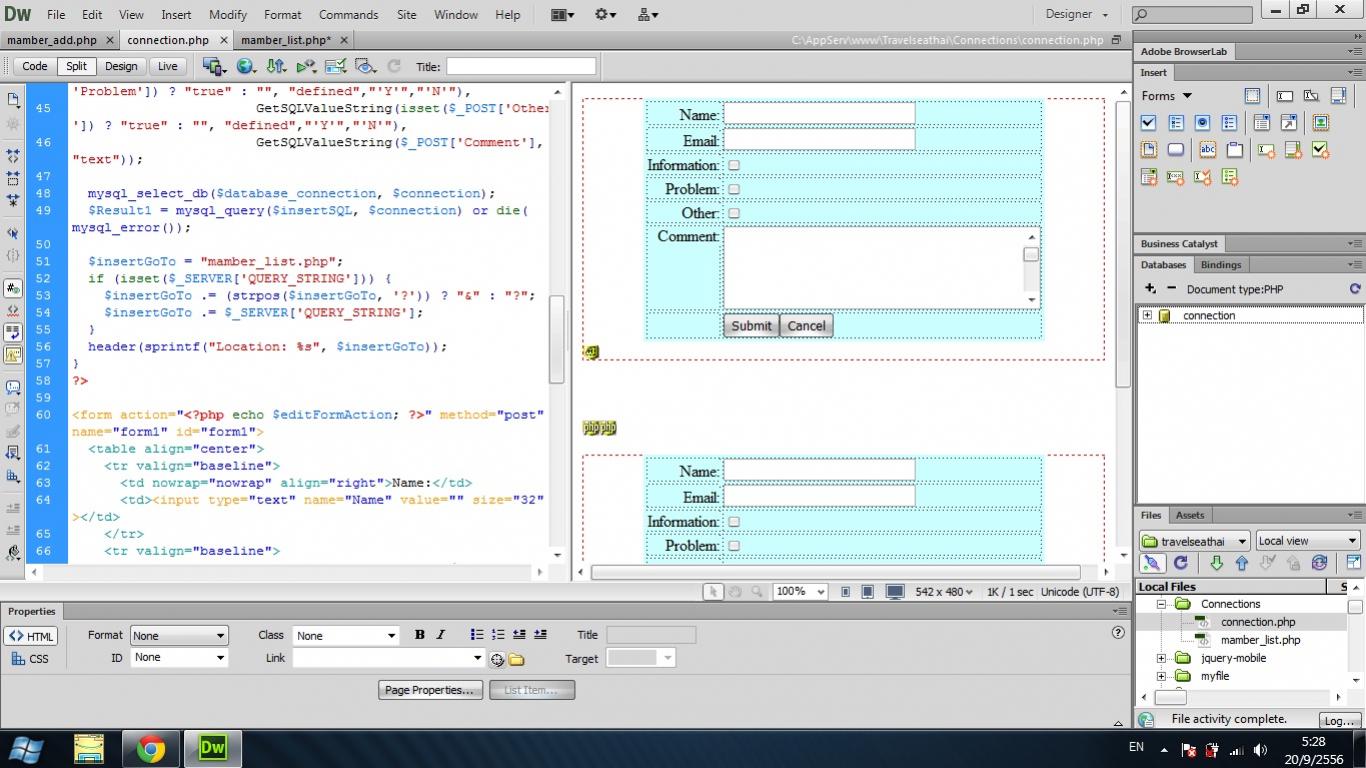Viewport: 1366px width, 768px height.
Task: Open Modify menu
Action: [228, 15]
